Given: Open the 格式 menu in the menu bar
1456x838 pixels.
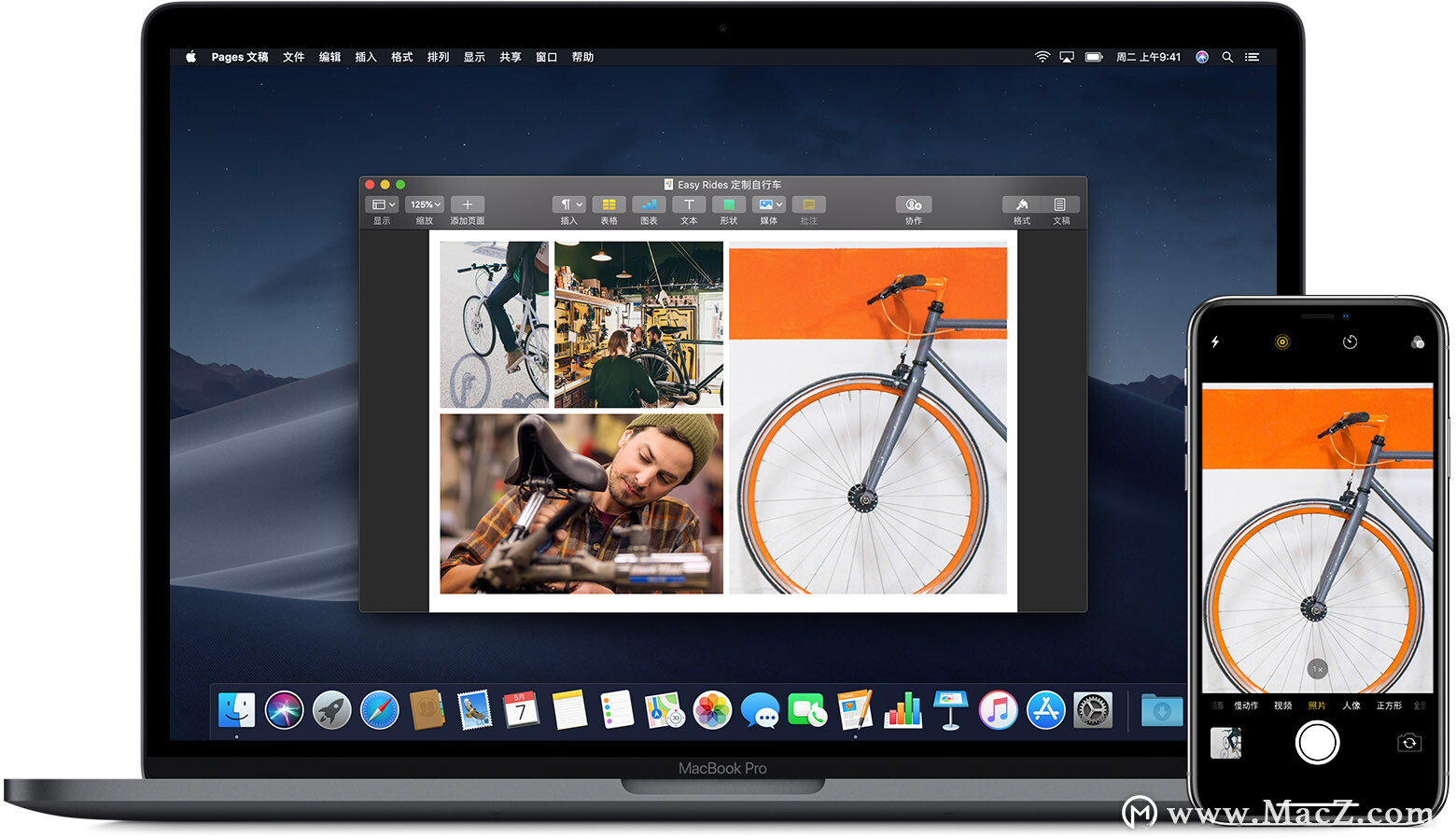Looking at the screenshot, I should point(402,57).
